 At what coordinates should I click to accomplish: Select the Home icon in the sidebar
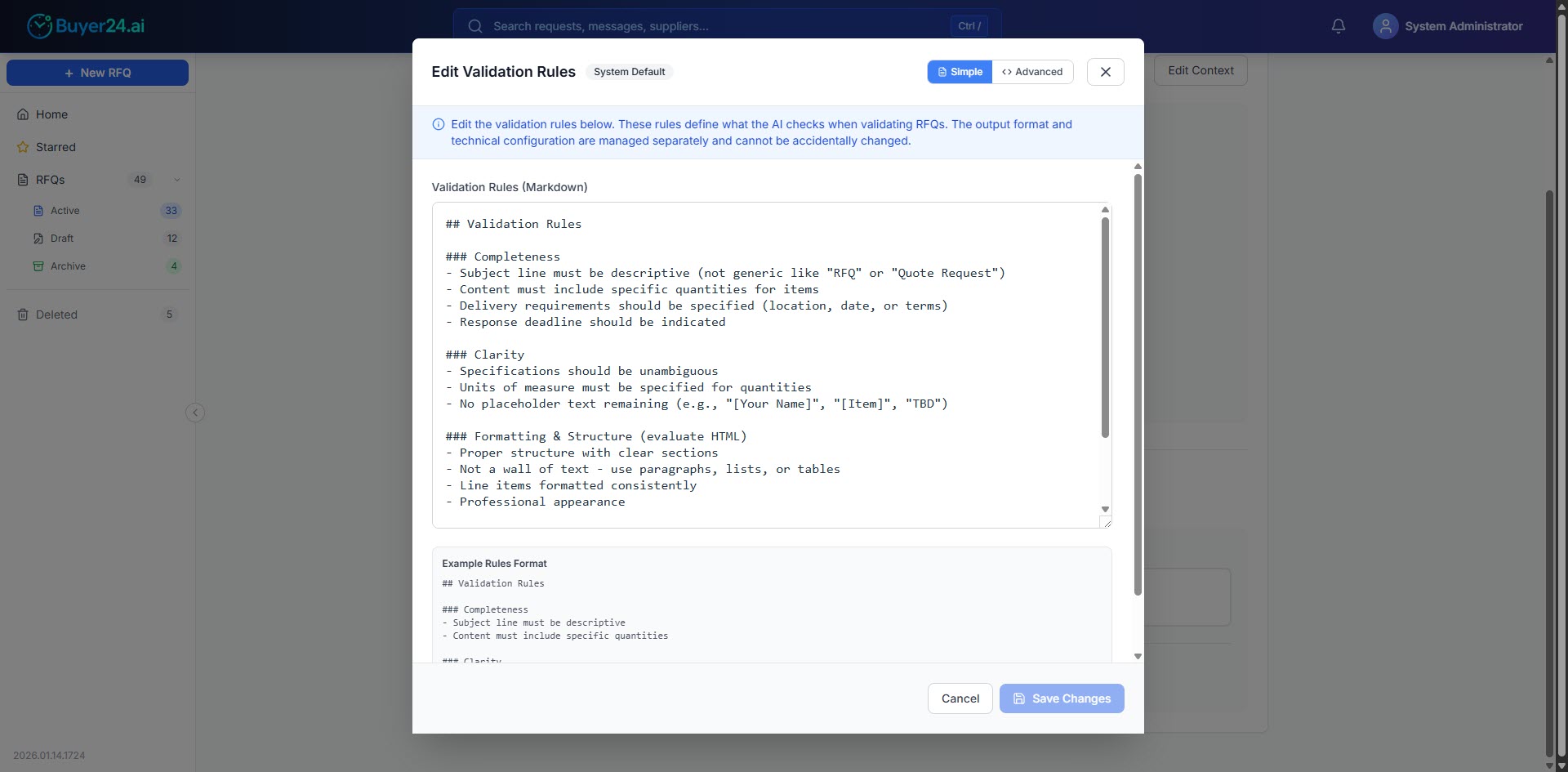click(x=21, y=114)
